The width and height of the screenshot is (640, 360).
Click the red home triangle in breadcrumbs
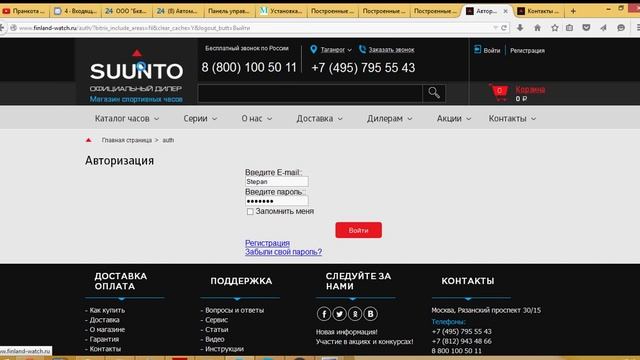pos(89,140)
